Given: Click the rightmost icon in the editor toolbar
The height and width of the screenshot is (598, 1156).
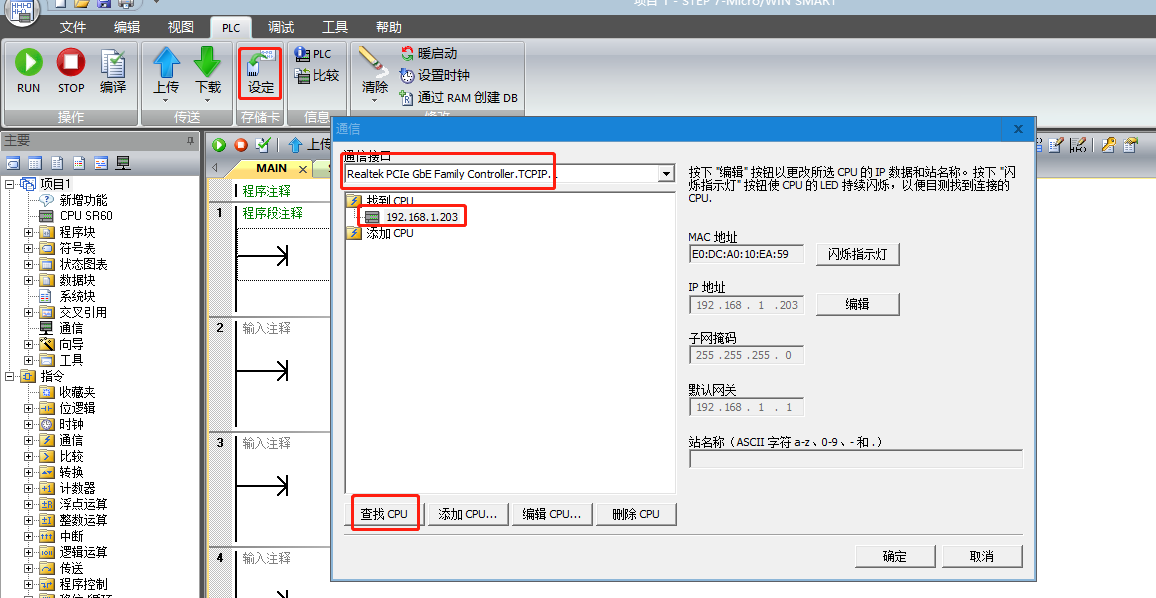Looking at the screenshot, I should pos(1130,145).
